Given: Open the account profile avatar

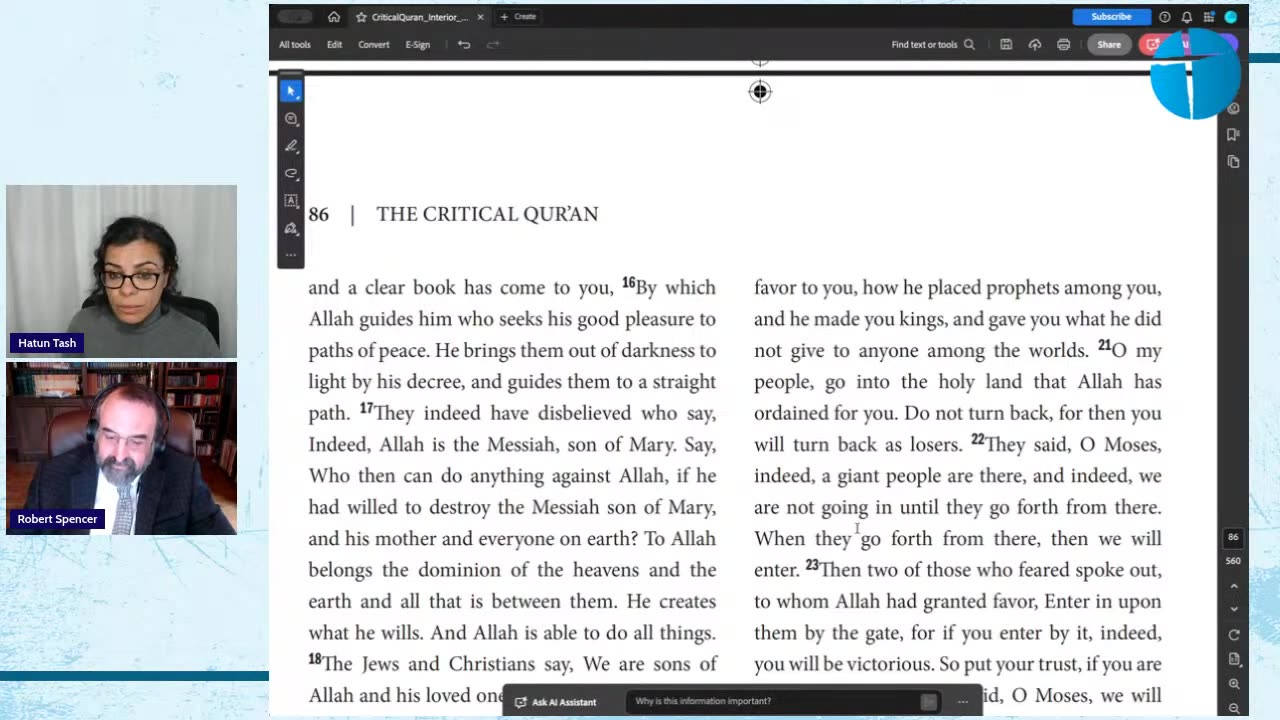Looking at the screenshot, I should 1231,17.
